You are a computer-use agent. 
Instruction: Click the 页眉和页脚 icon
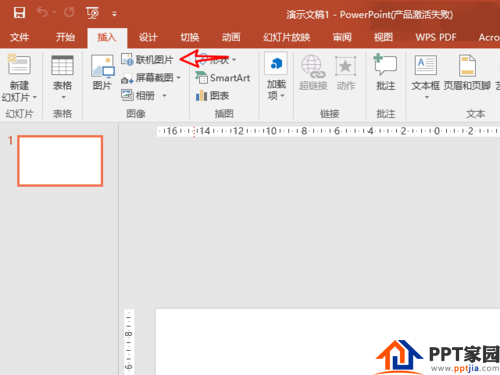coord(467,66)
